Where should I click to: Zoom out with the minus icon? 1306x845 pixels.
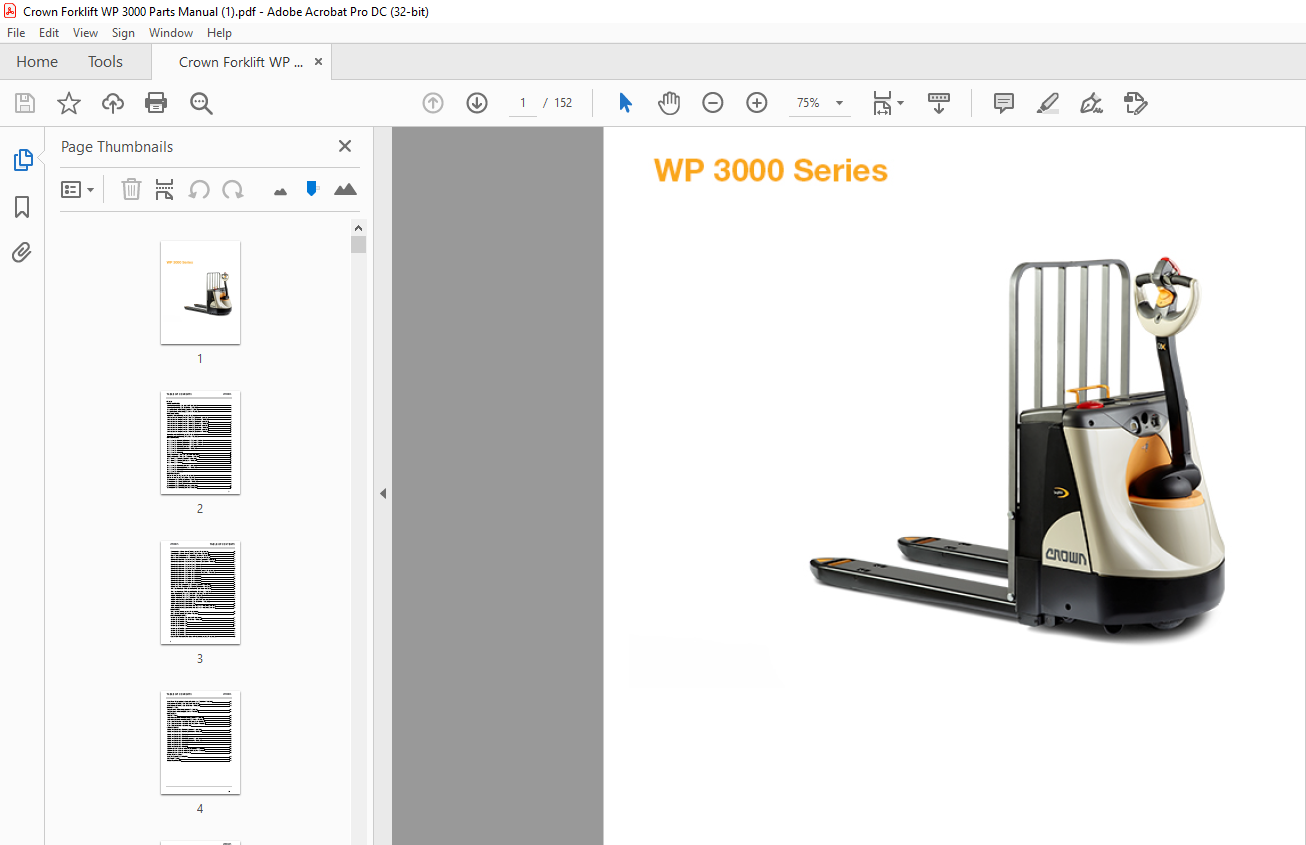click(x=713, y=103)
